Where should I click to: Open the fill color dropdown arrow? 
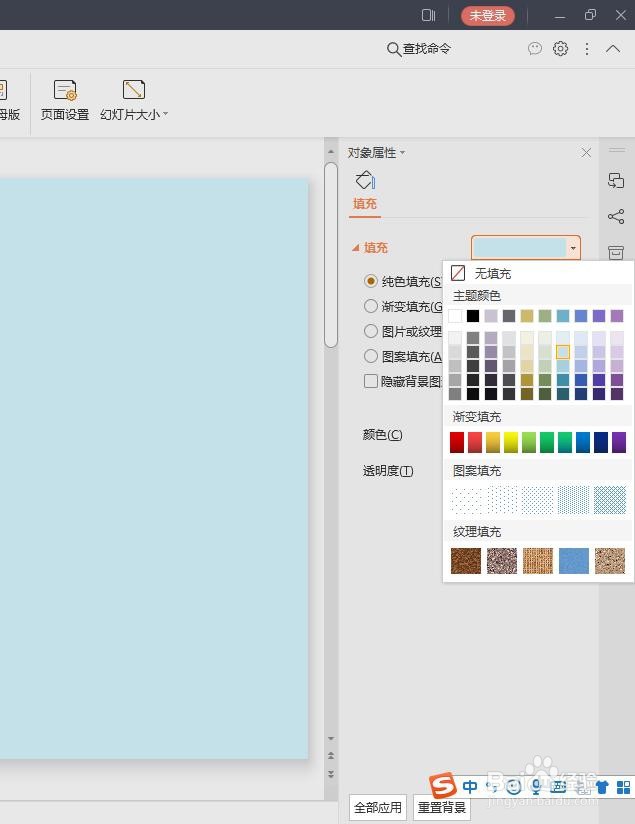click(573, 248)
